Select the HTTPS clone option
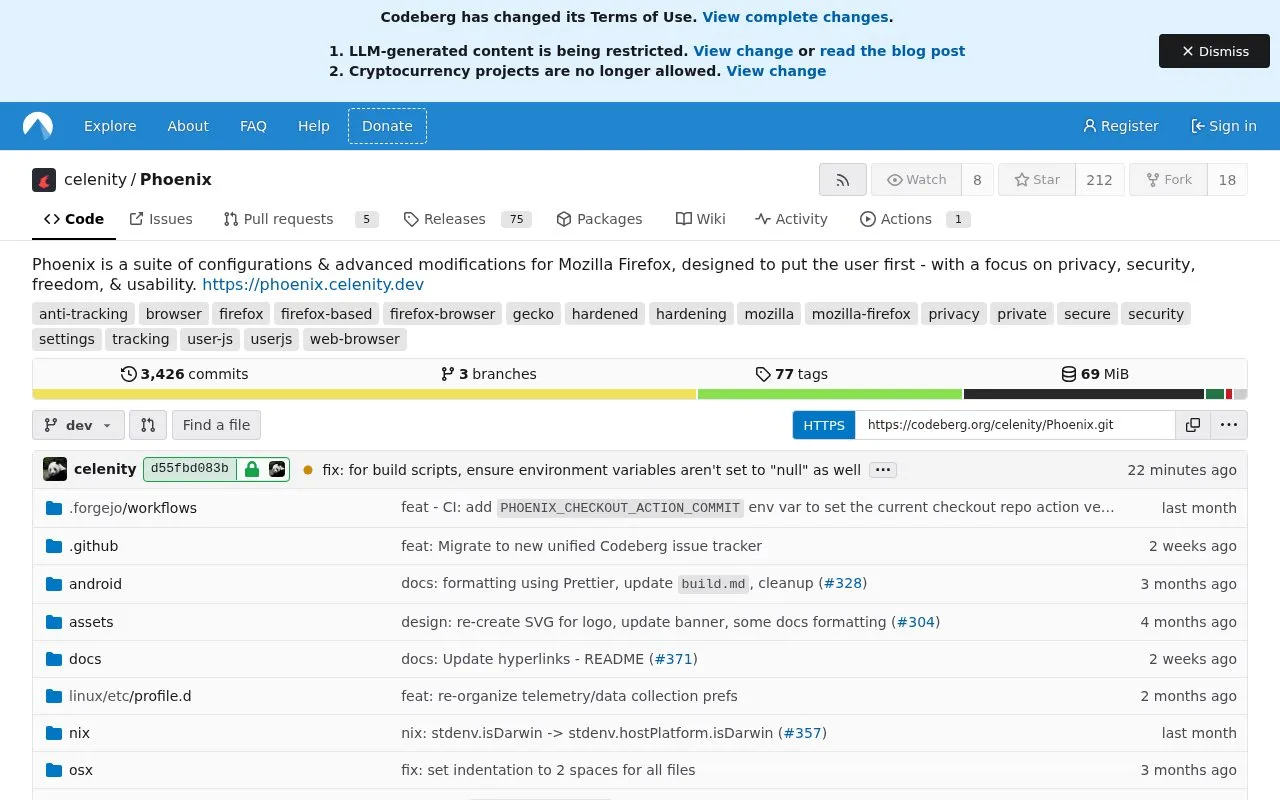The width and height of the screenshot is (1280, 800). point(824,425)
